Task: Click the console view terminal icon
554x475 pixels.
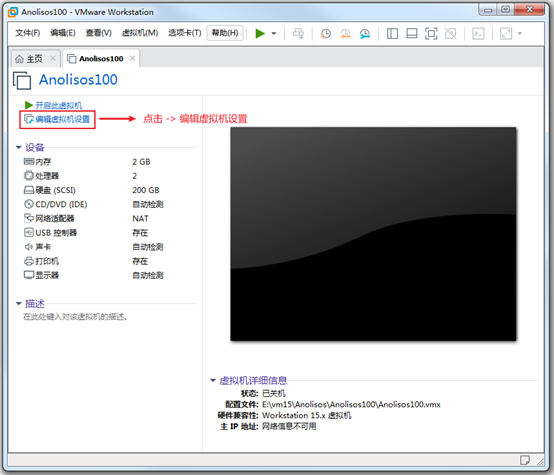Action: (478, 34)
